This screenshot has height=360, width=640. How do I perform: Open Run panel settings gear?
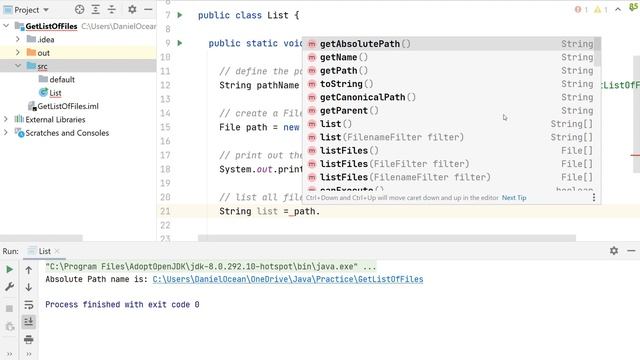614,251
